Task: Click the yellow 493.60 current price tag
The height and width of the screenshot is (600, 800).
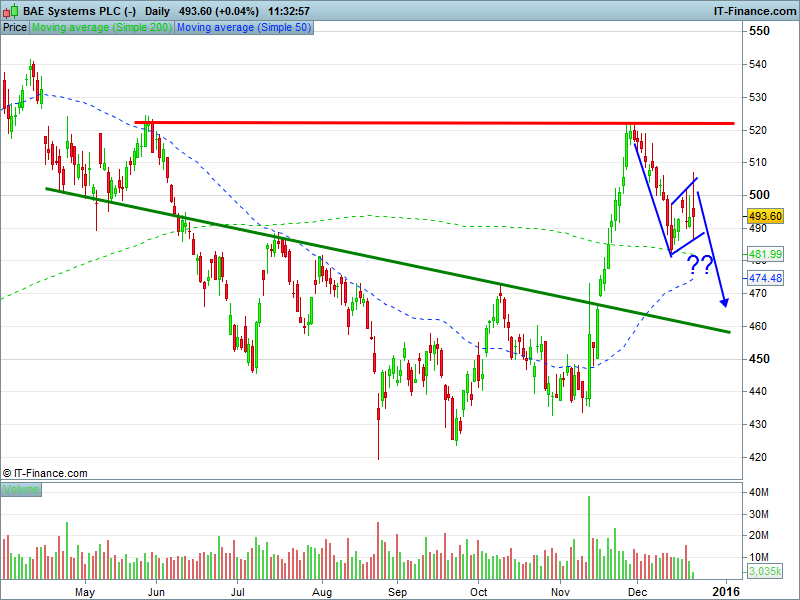Action: coord(764,216)
